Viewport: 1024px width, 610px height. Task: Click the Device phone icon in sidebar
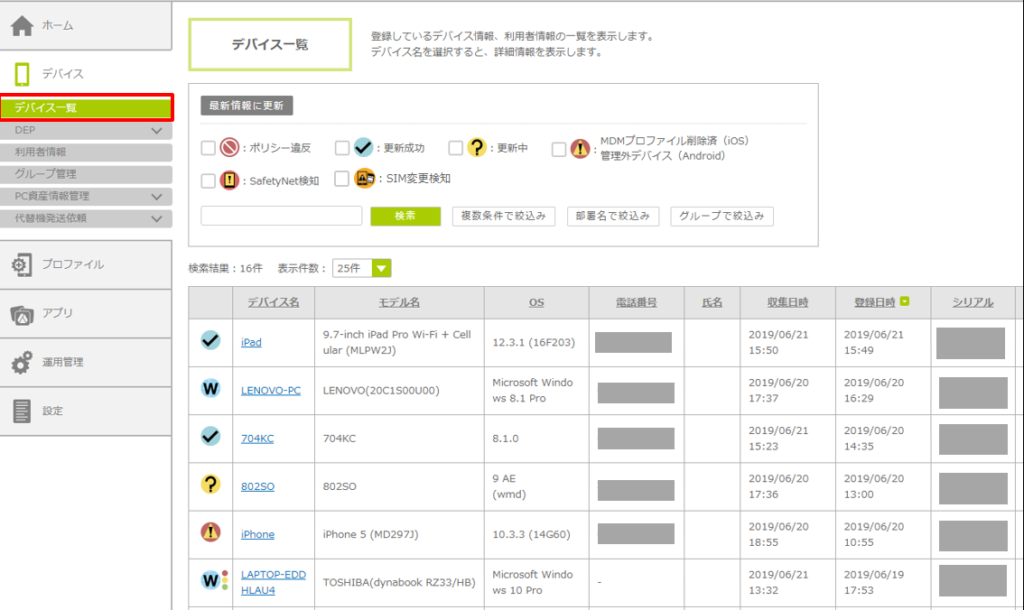point(22,74)
